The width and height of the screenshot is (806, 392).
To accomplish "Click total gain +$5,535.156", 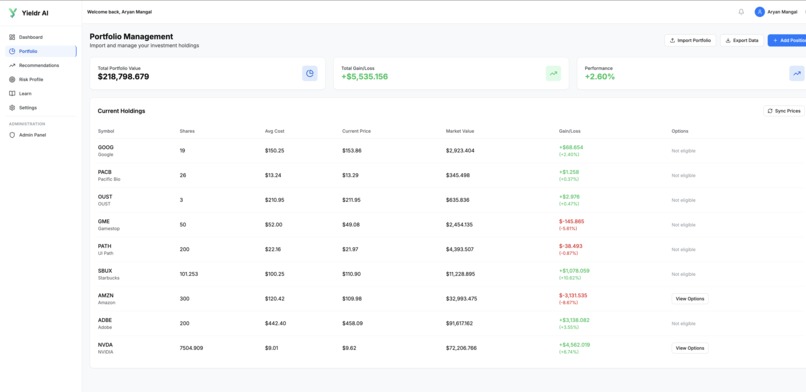I will [x=364, y=77].
